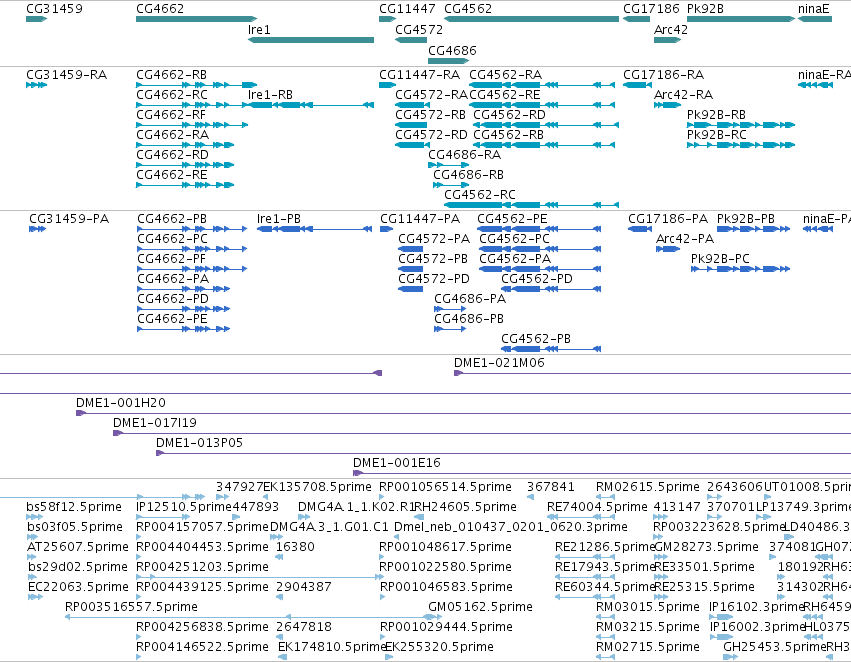
Task: Select transcript CG4662-RD label
Action: coord(173,155)
